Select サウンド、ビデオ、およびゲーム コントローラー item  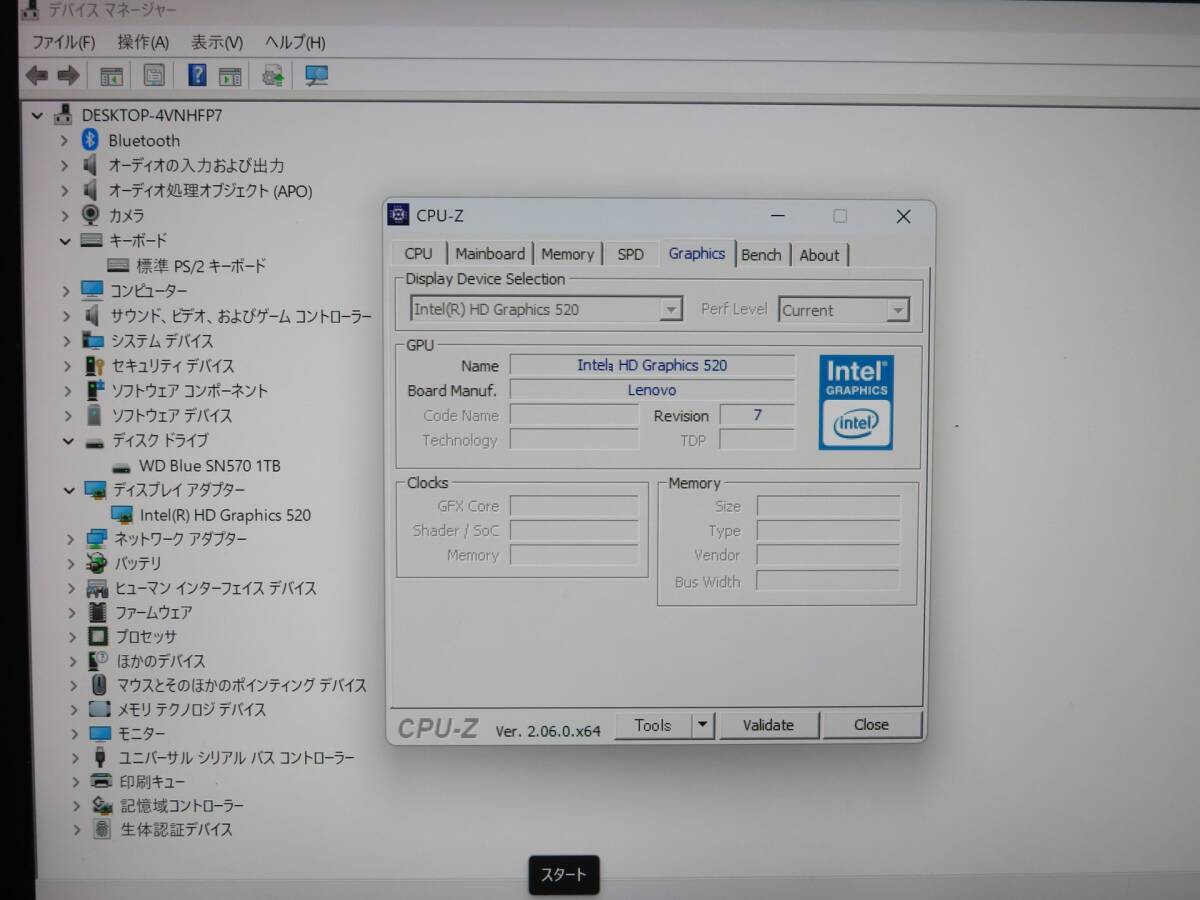241,316
